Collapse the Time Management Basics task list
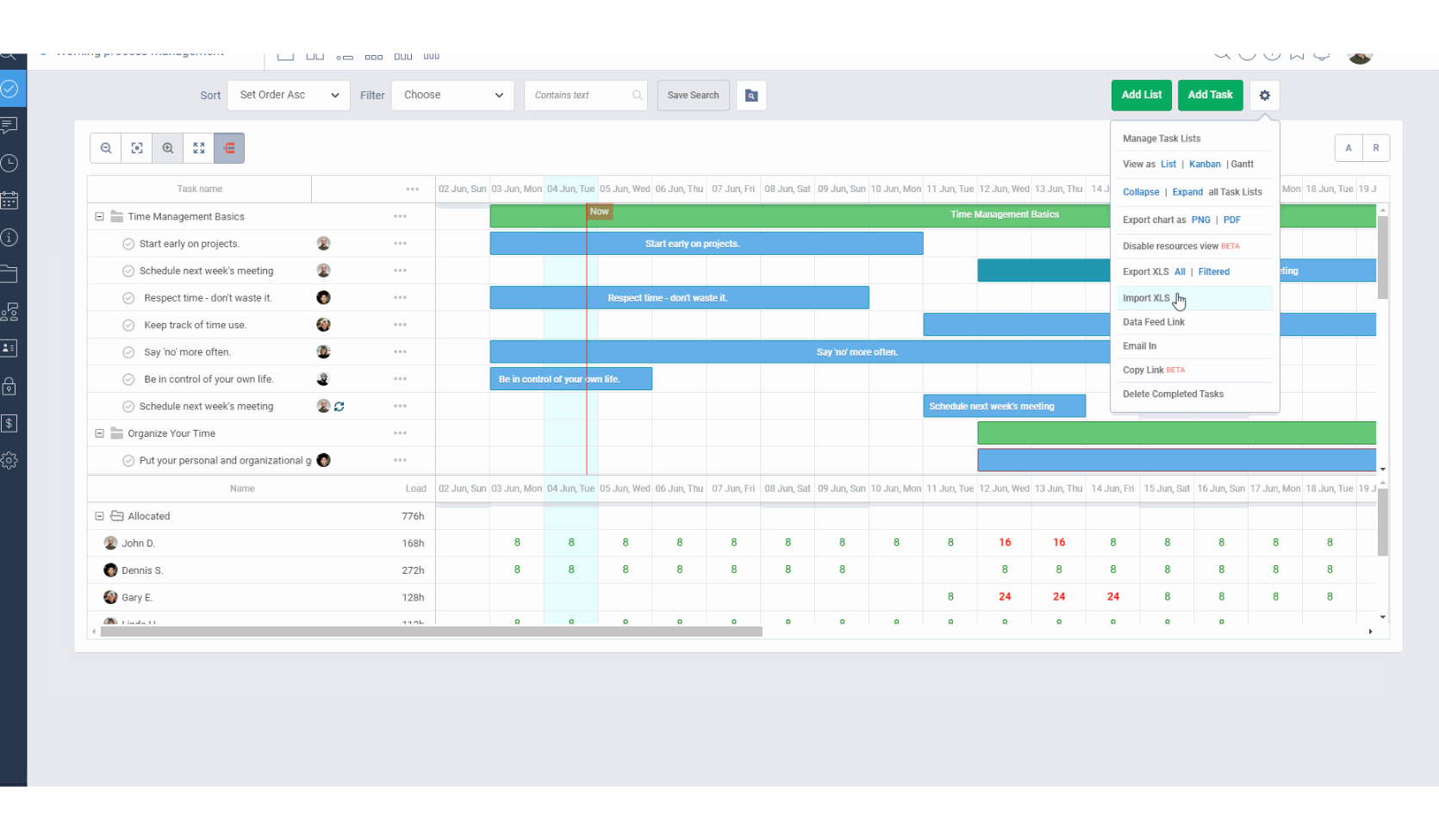The width and height of the screenshot is (1439, 840). pos(99,216)
